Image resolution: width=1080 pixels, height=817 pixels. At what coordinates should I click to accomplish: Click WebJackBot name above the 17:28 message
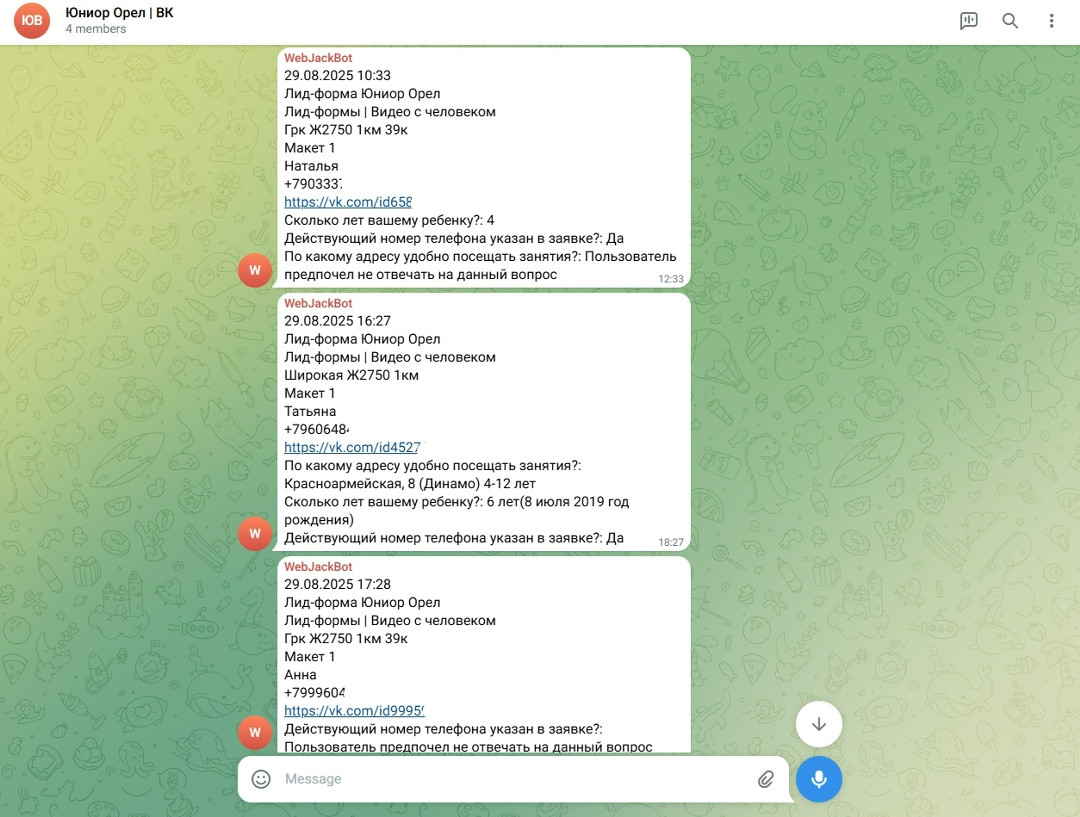[x=318, y=566]
